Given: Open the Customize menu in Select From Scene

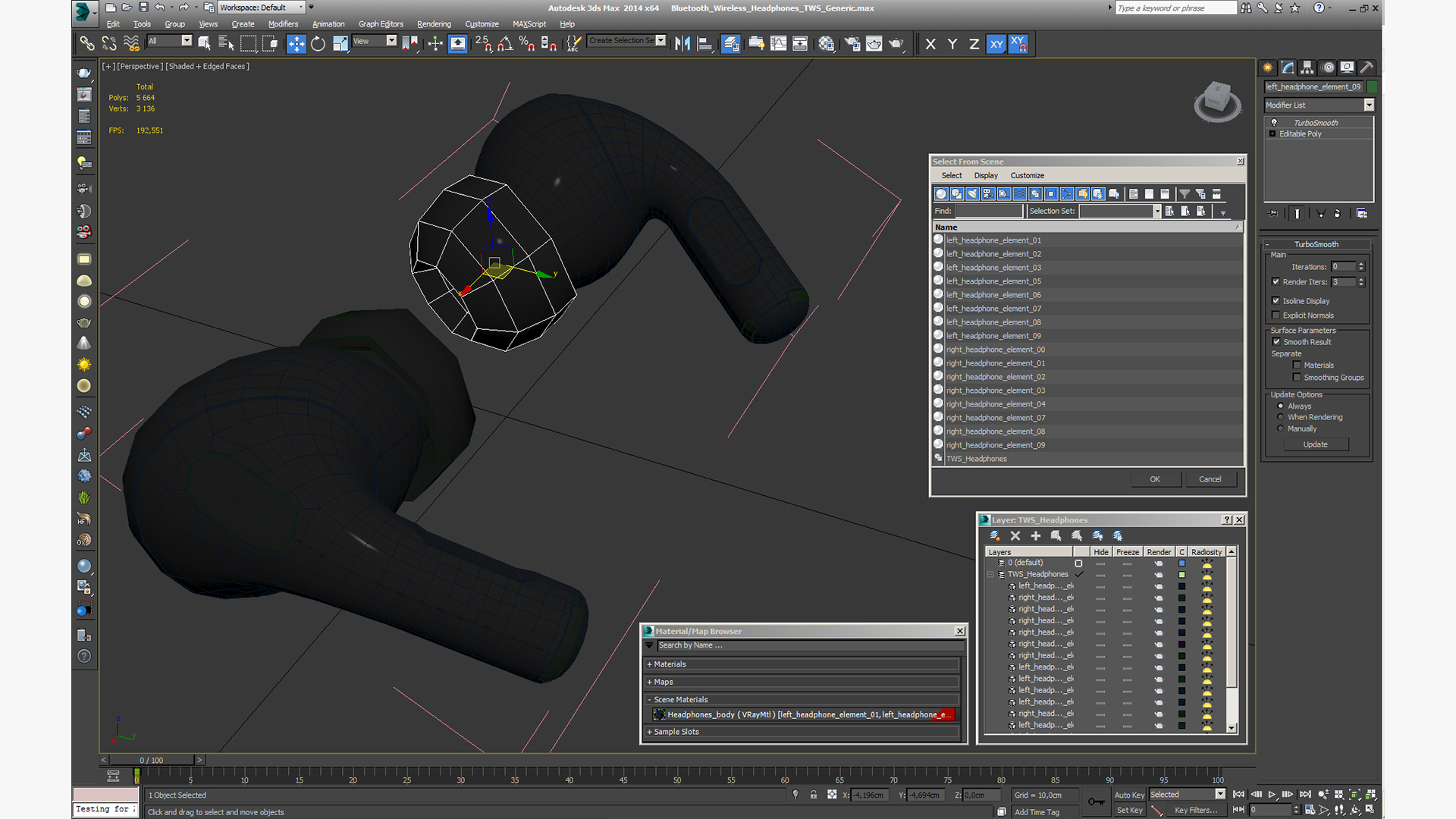Looking at the screenshot, I should pos(1027,175).
